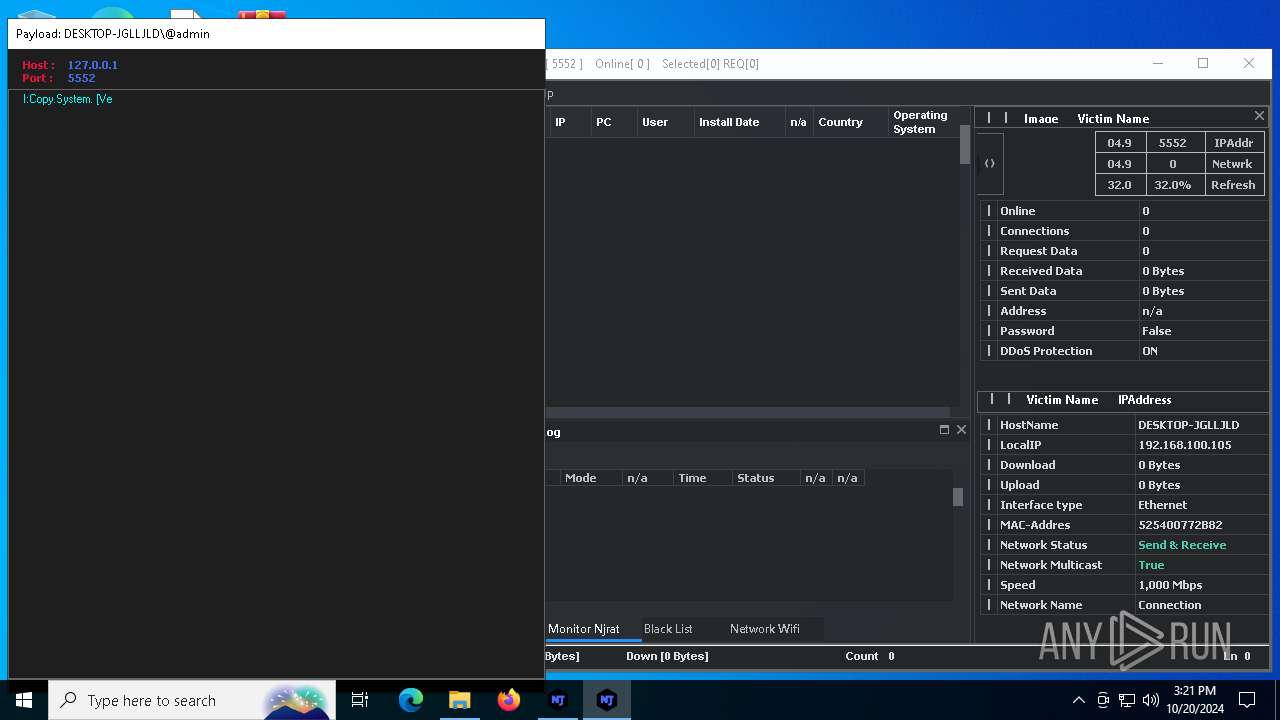Select the Request Data row

tap(1123, 251)
